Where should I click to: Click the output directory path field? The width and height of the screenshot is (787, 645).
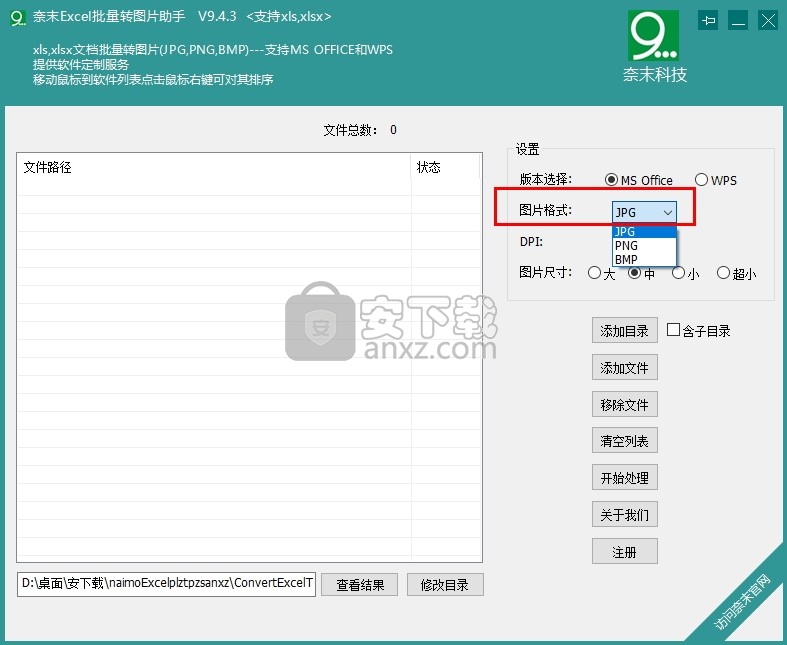point(166,584)
